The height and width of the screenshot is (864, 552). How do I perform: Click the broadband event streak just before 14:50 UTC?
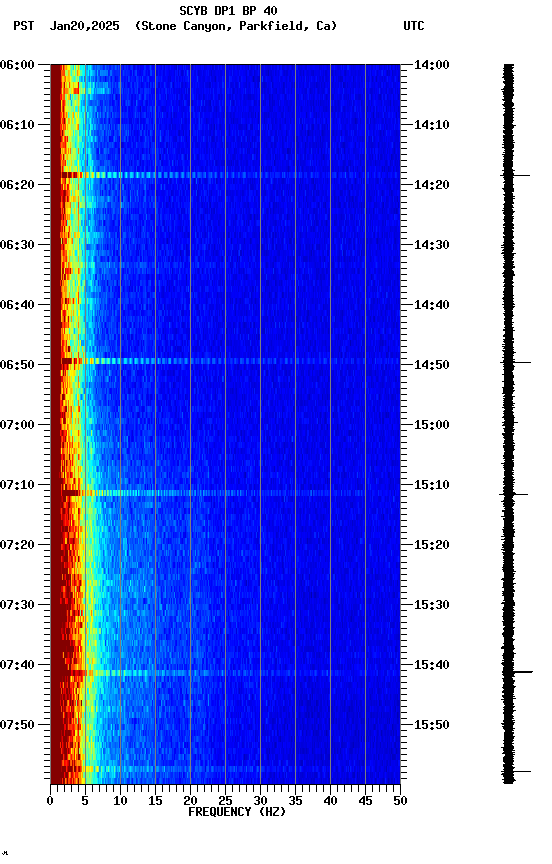pos(225,361)
